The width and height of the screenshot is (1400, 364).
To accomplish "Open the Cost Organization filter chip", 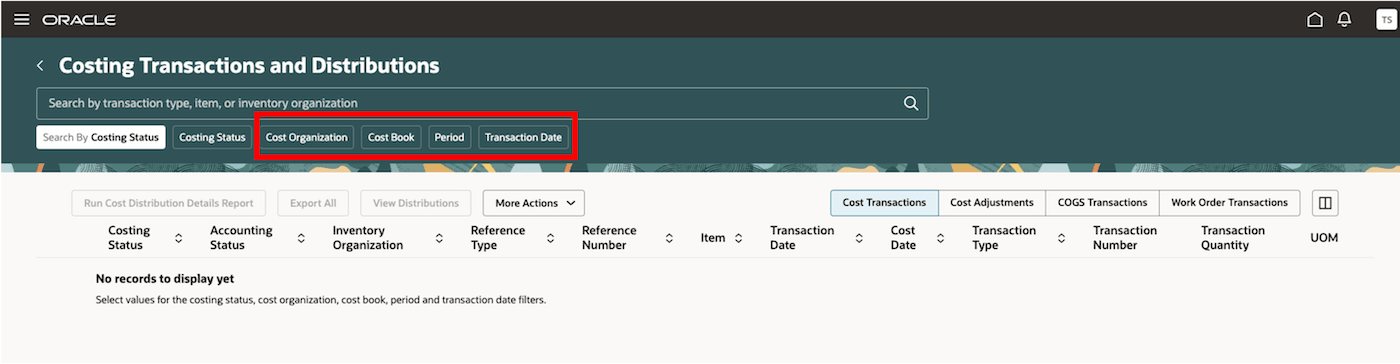I will click(307, 137).
